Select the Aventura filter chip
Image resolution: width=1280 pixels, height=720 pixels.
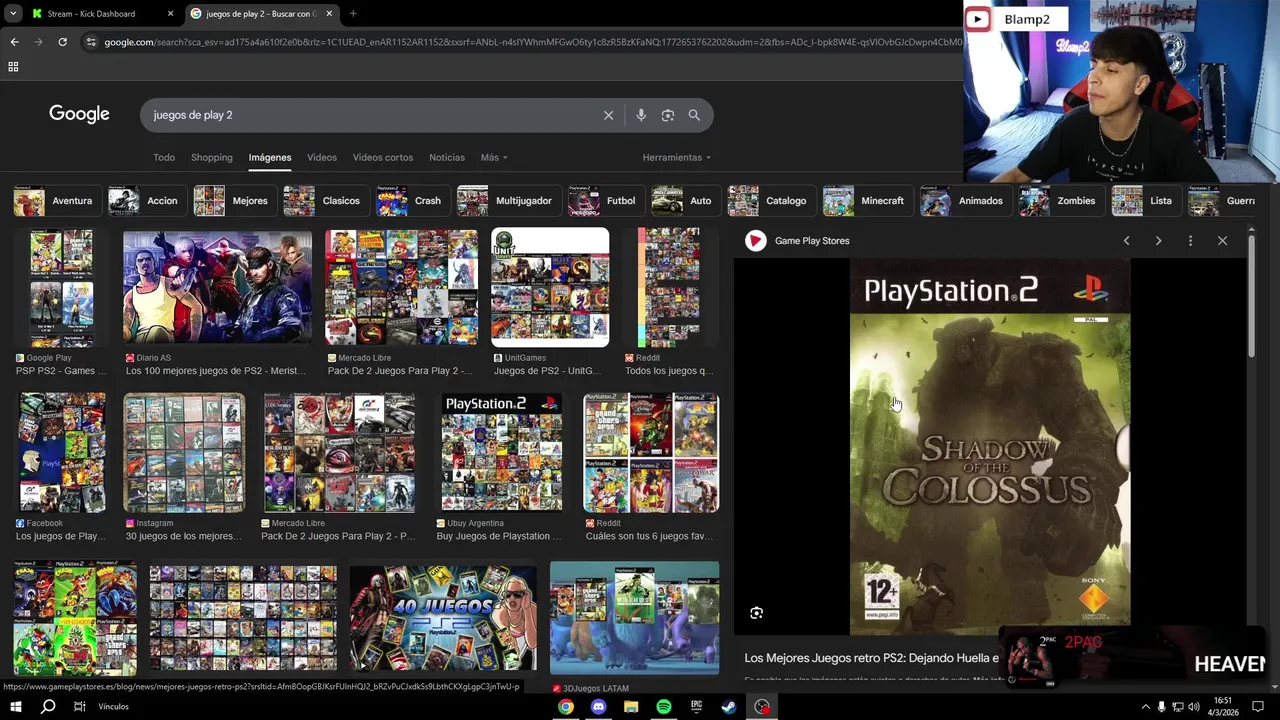57,201
